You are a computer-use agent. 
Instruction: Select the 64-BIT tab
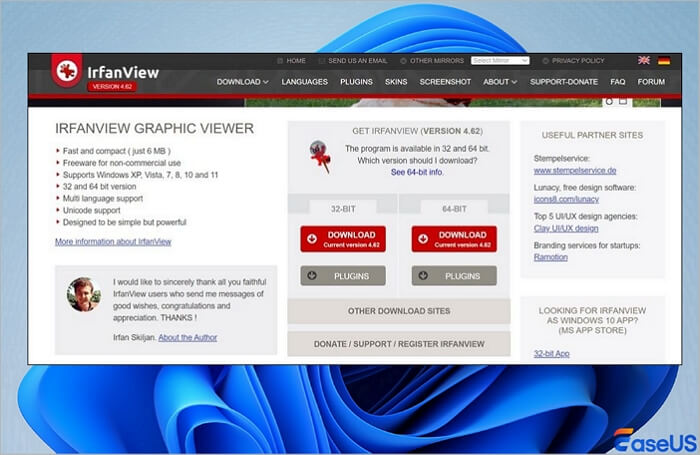click(x=454, y=209)
